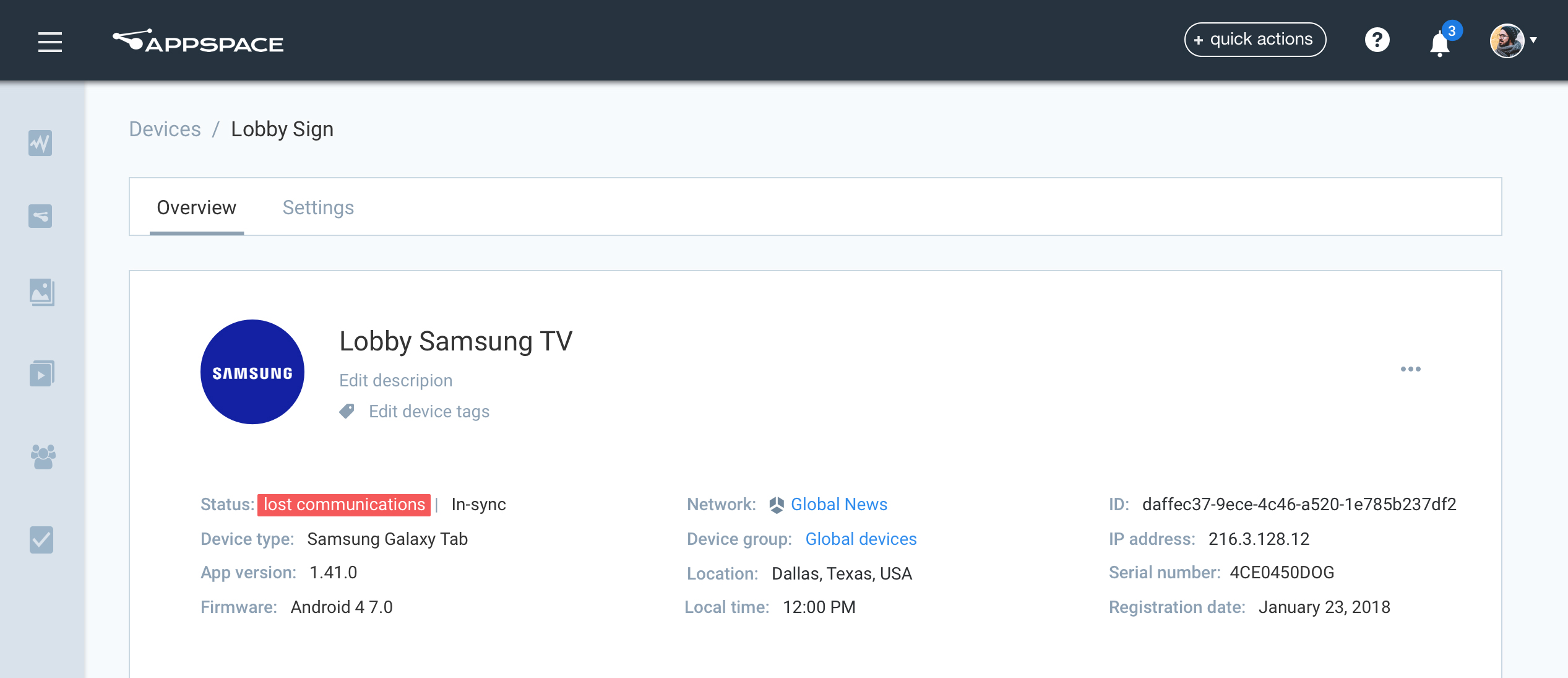Viewport: 1568px width, 678px height.
Task: Open the Global devices group link
Action: coord(861,539)
